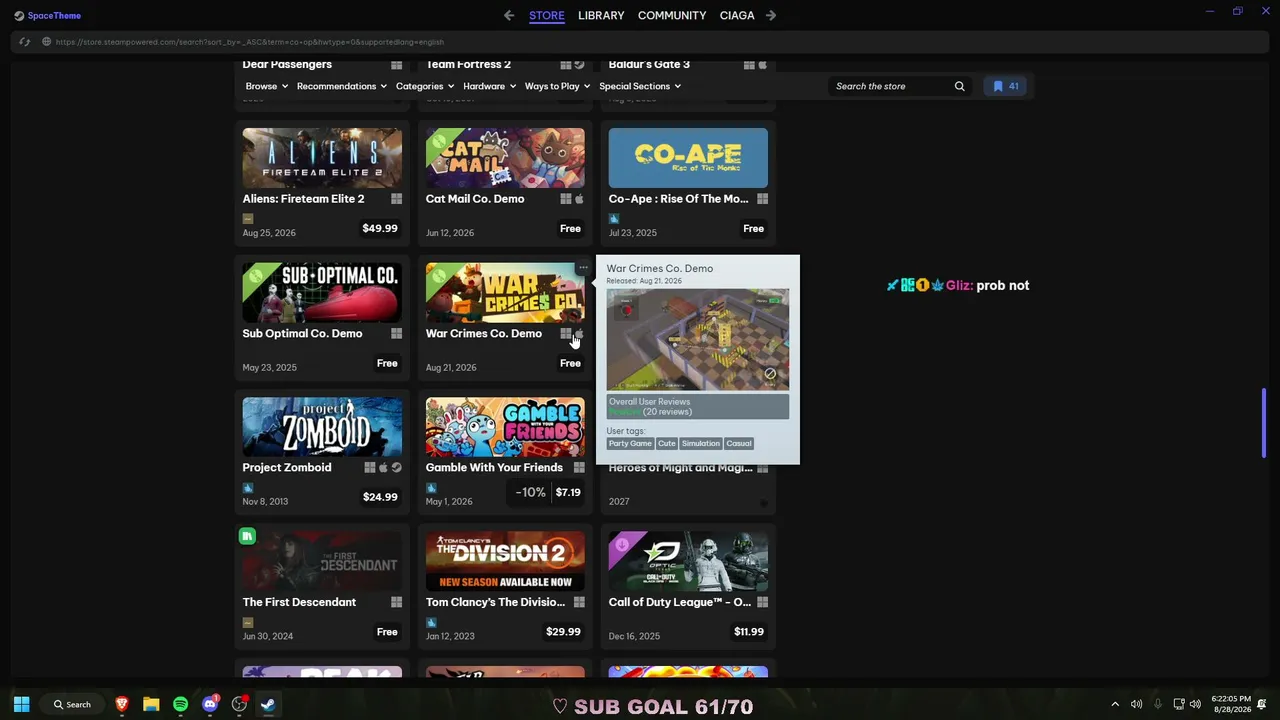Click the Free button on War Crimes Co. Demo

(570, 363)
